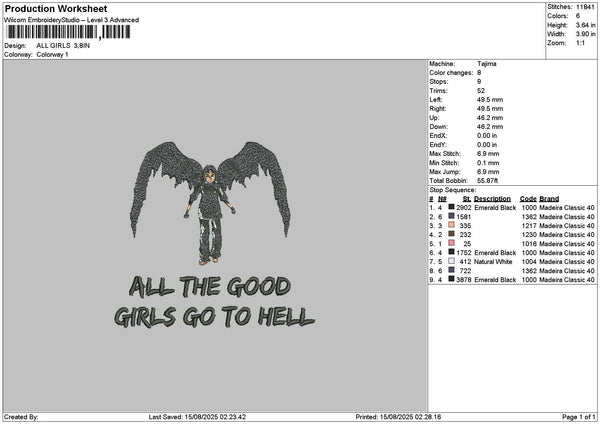Screen dimensions: 600x424
Task: Select the purple swatch in stop row 2
Action: pyautogui.click(x=452, y=216)
